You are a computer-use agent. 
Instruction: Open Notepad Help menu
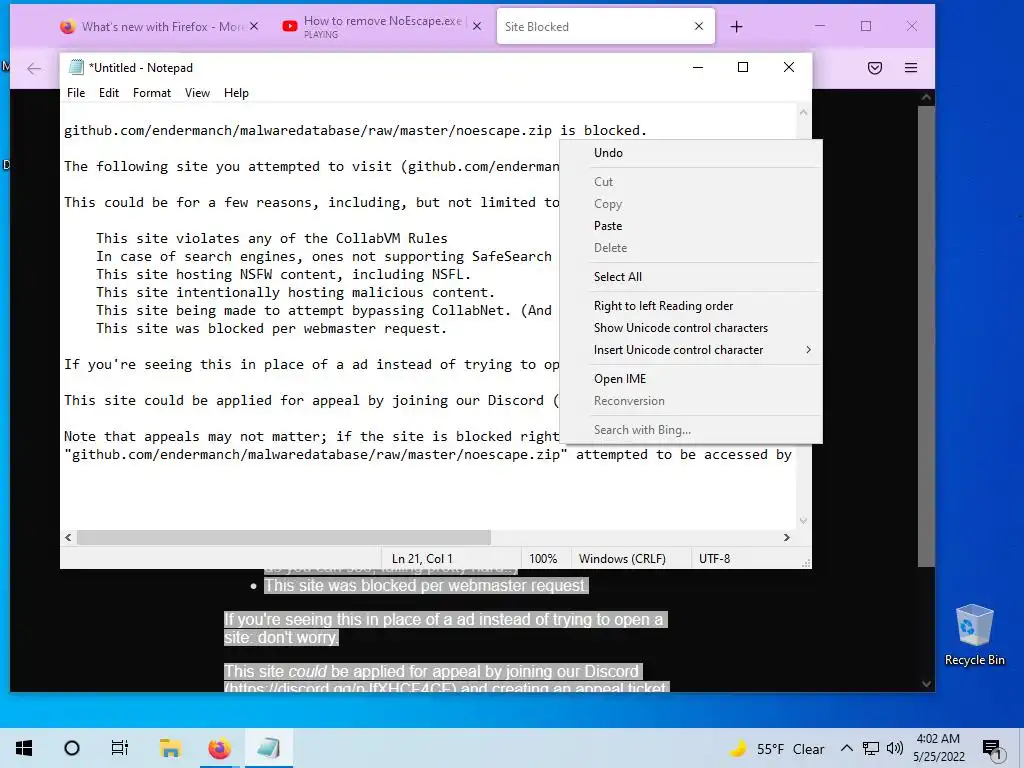(x=236, y=93)
